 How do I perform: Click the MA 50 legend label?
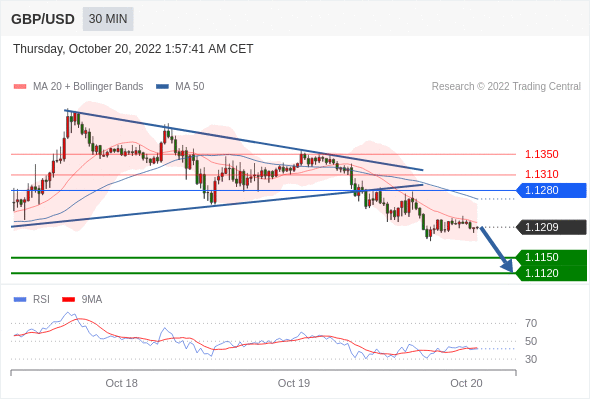point(190,87)
